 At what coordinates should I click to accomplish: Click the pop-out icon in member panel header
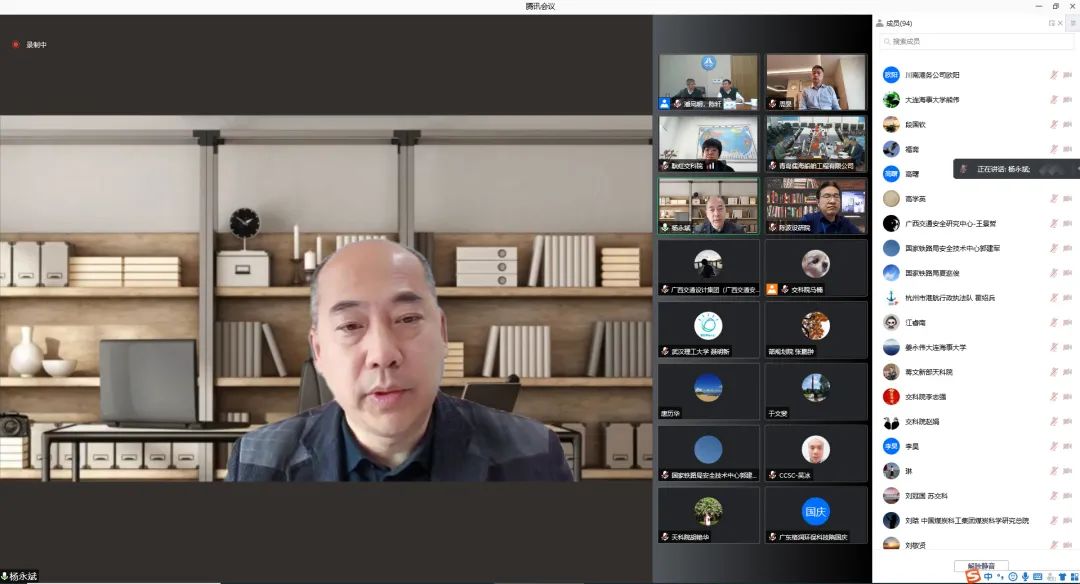pos(1051,23)
